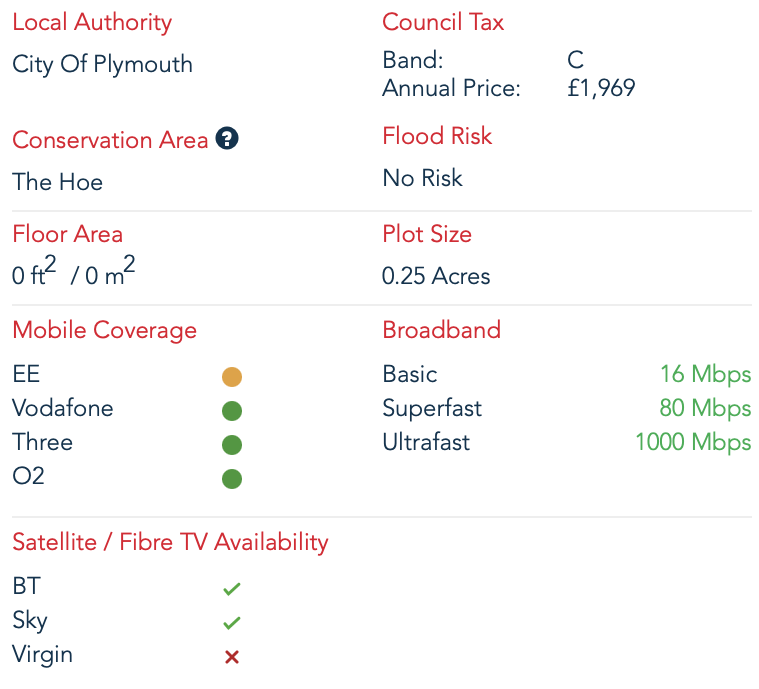The height and width of the screenshot is (689, 759).
Task: Click the red Virgin unavailable cross
Action: (x=232, y=657)
